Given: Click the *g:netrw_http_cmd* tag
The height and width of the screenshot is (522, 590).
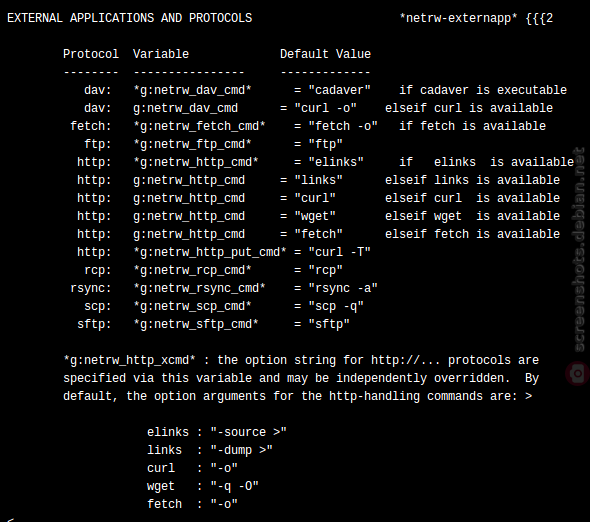Looking at the screenshot, I should point(196,162).
